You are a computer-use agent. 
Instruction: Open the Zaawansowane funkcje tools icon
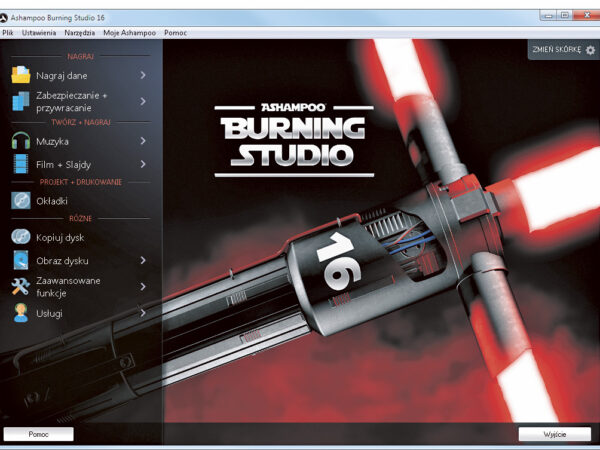coord(21,287)
